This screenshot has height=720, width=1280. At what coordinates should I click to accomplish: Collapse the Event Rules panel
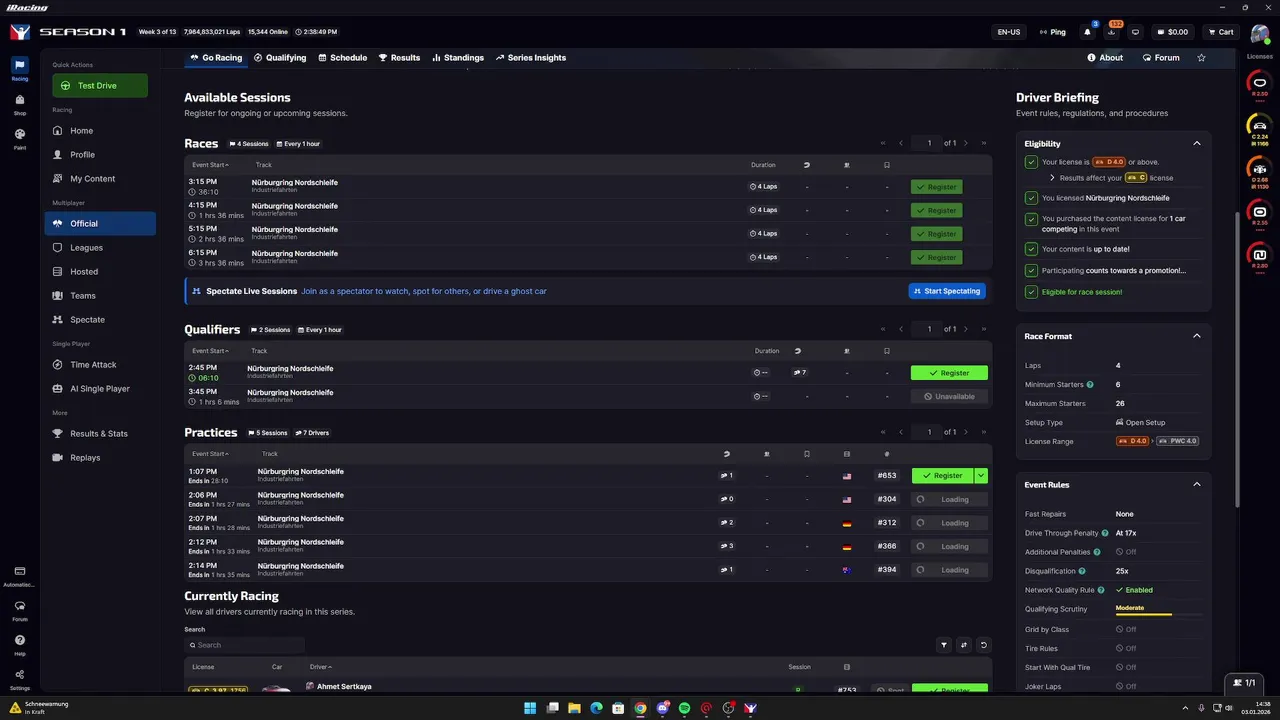(x=1197, y=485)
